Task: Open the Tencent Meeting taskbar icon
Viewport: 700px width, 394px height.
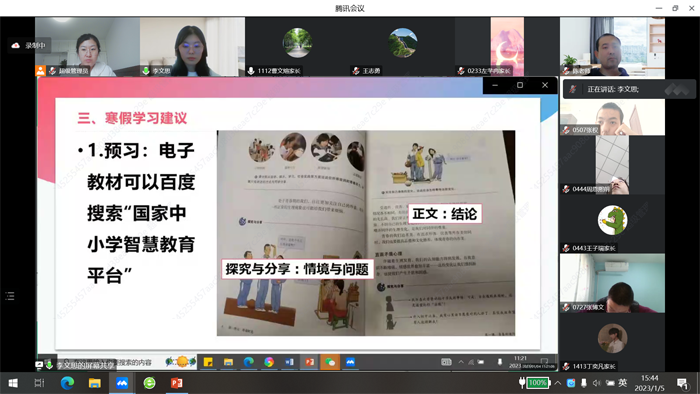Action: [x=122, y=383]
